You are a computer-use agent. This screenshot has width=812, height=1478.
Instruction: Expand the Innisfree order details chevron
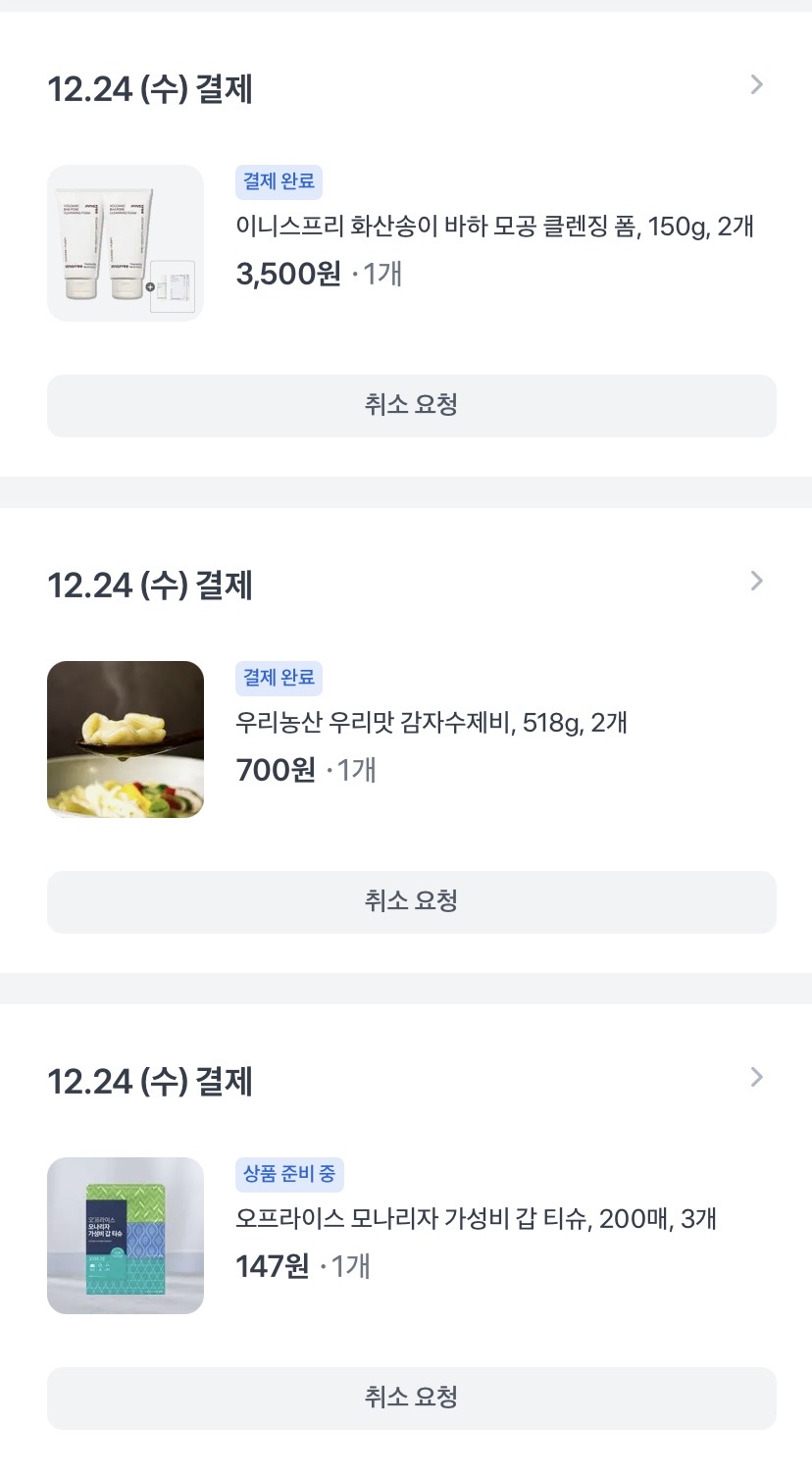click(x=756, y=85)
